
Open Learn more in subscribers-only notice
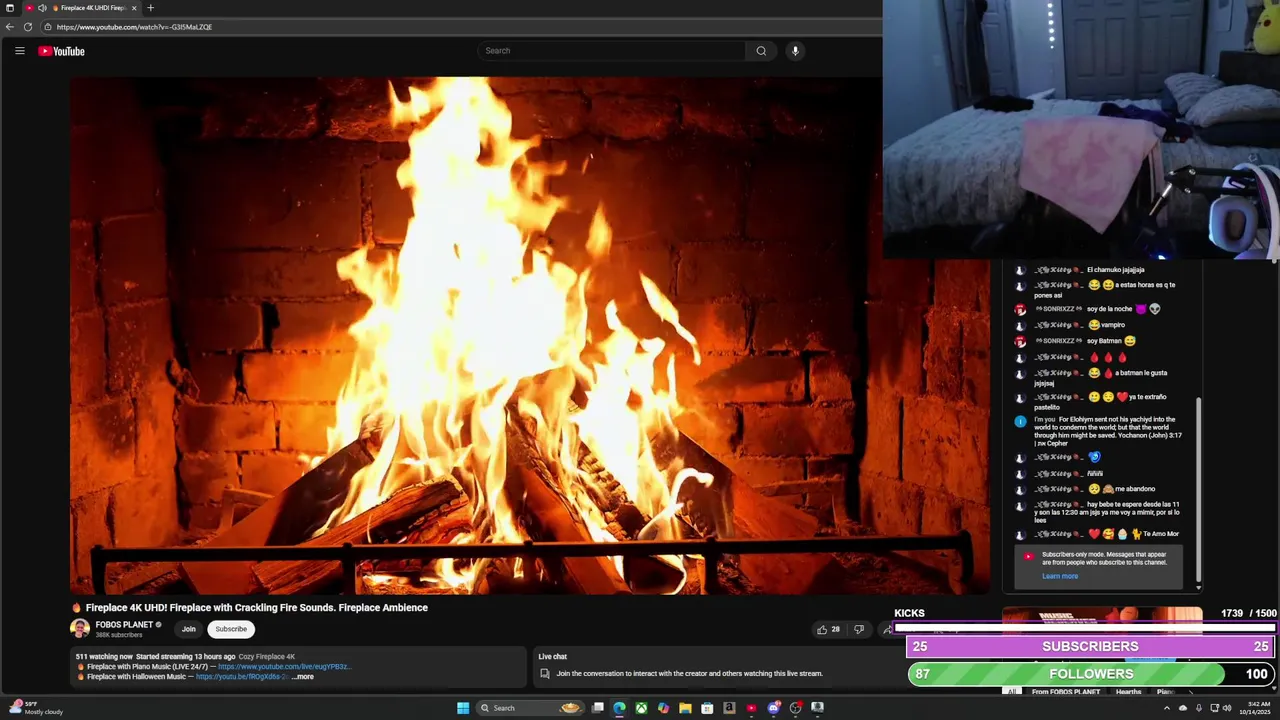pos(1060,576)
